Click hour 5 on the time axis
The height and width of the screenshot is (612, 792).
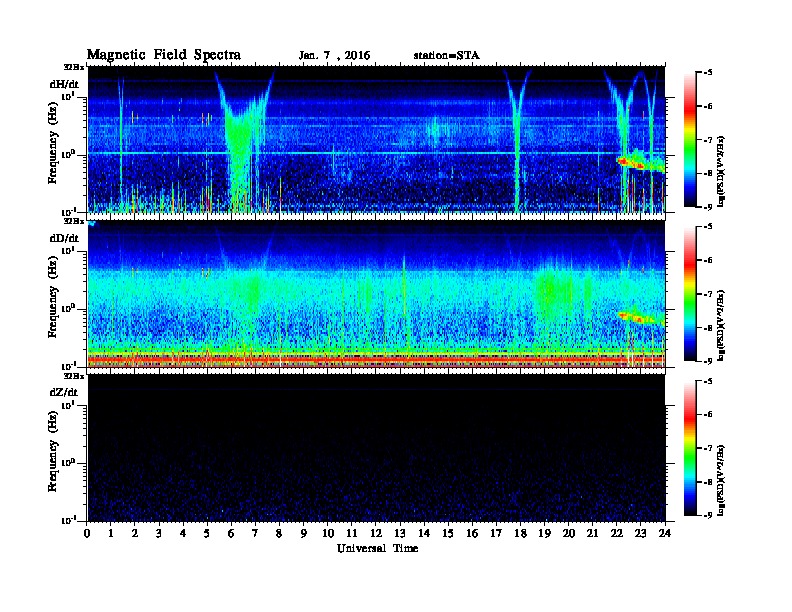(207, 534)
